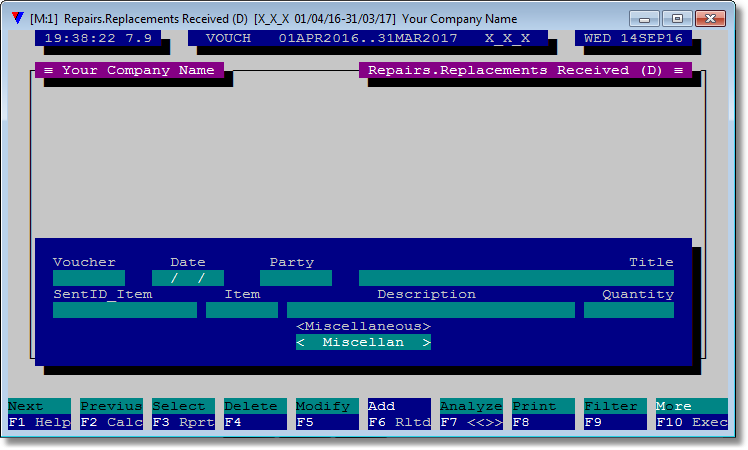Click menu glyph beside Your Company Name
Viewport: 748px width, 450px height.
click(48, 70)
